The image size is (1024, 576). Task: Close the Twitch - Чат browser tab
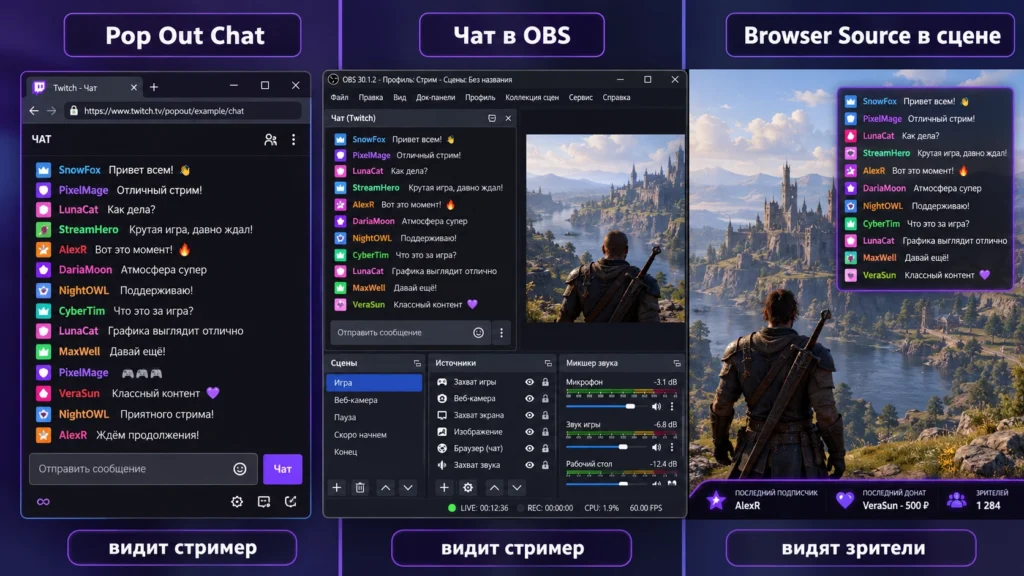coord(134,87)
